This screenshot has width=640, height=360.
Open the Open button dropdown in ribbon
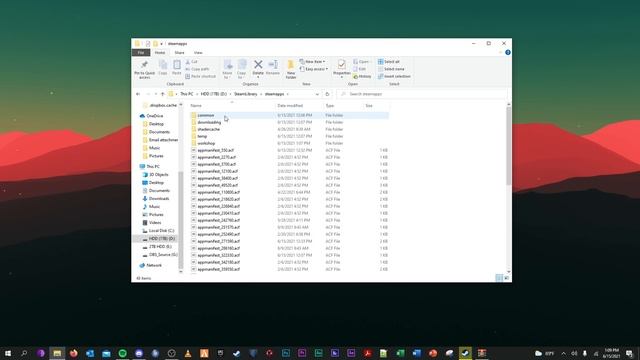362,62
